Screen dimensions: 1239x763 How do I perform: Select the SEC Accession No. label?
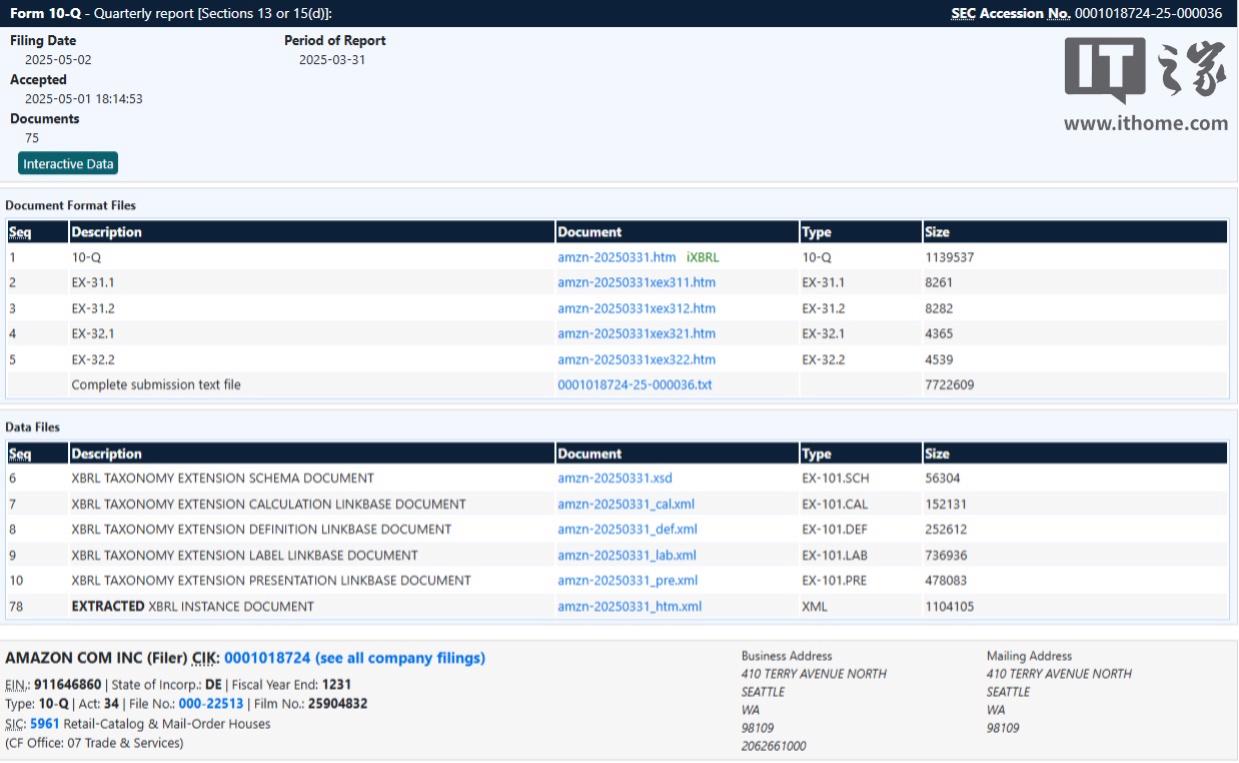(x=1011, y=13)
